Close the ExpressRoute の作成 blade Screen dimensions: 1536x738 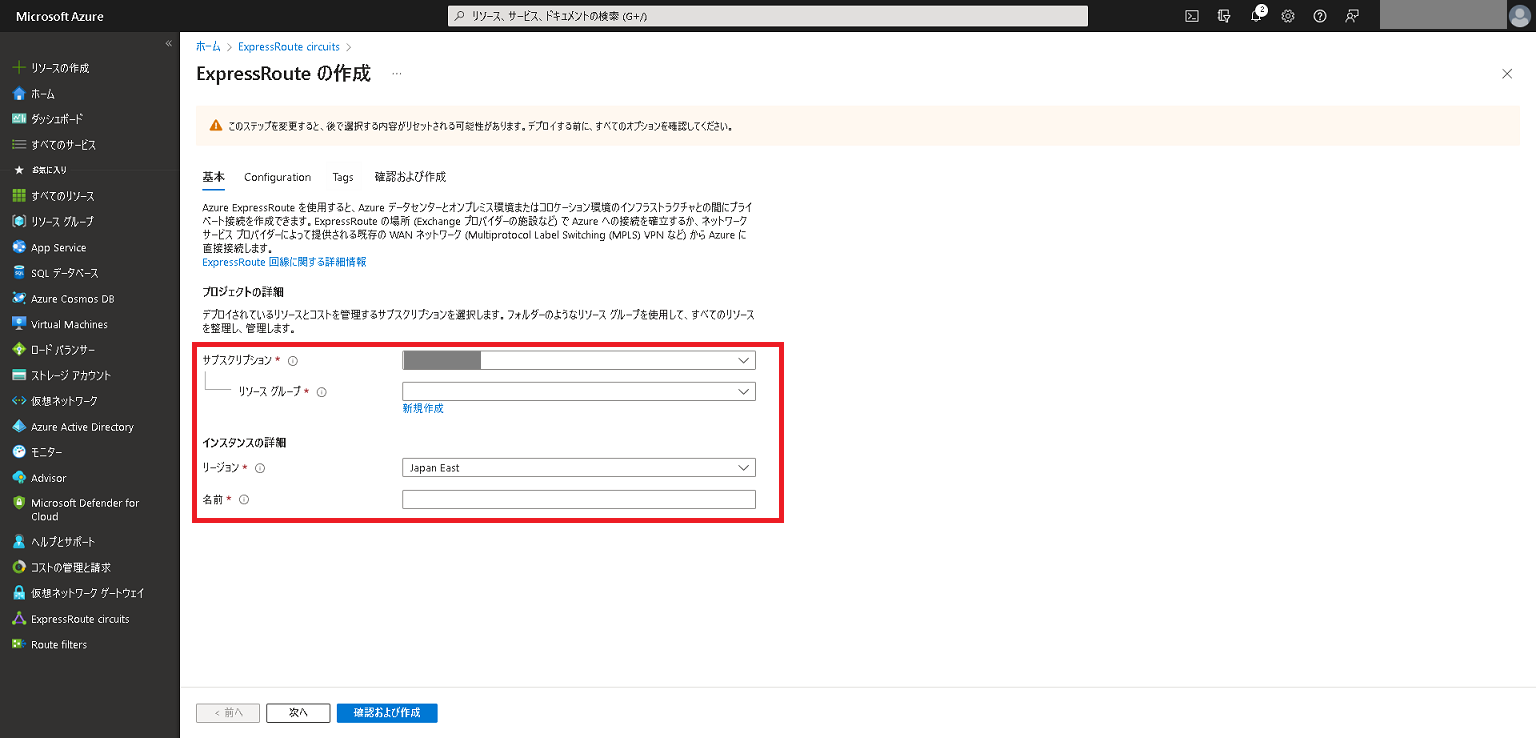[1507, 74]
